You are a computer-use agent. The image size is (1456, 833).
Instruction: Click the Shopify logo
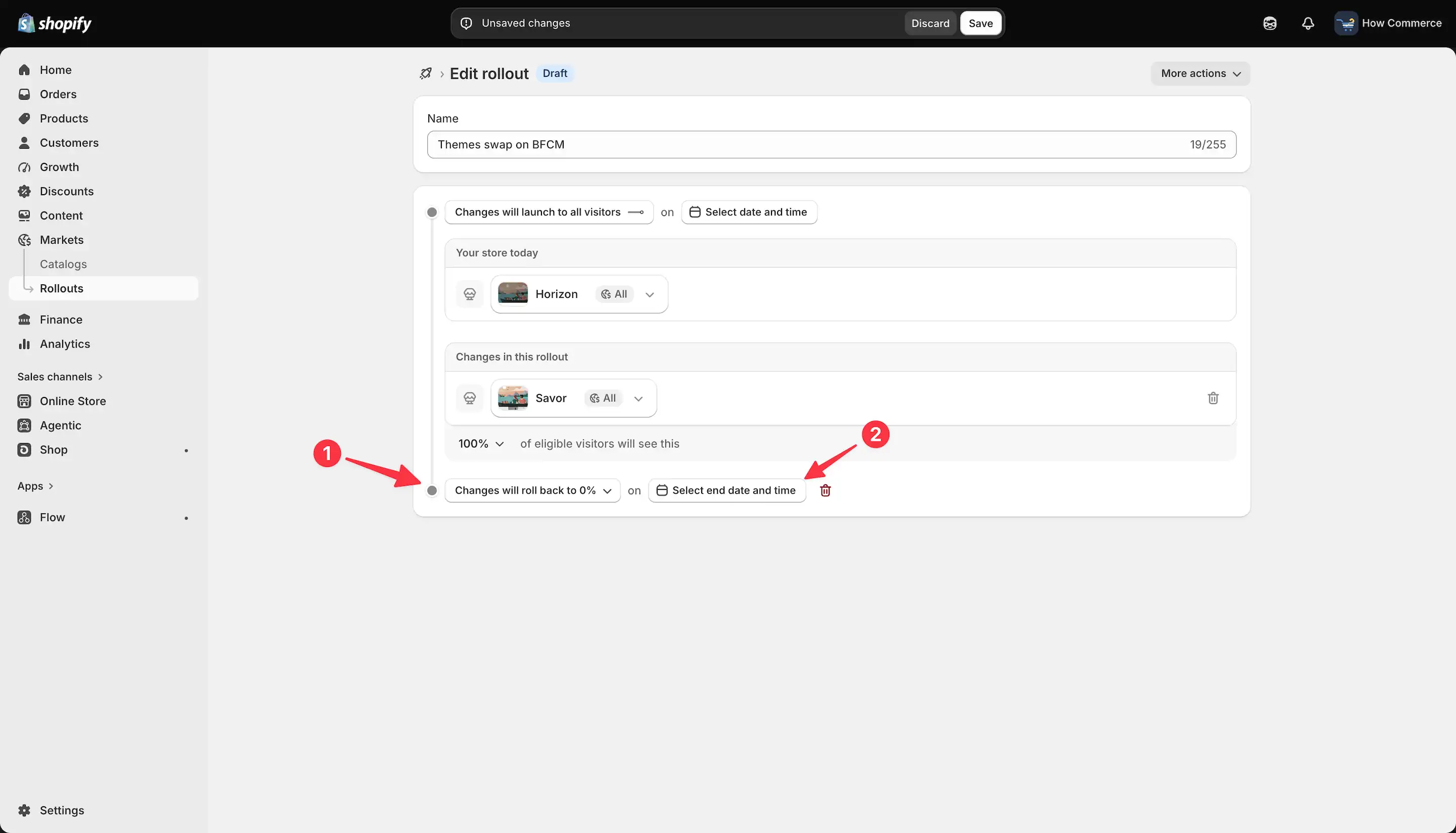click(54, 23)
